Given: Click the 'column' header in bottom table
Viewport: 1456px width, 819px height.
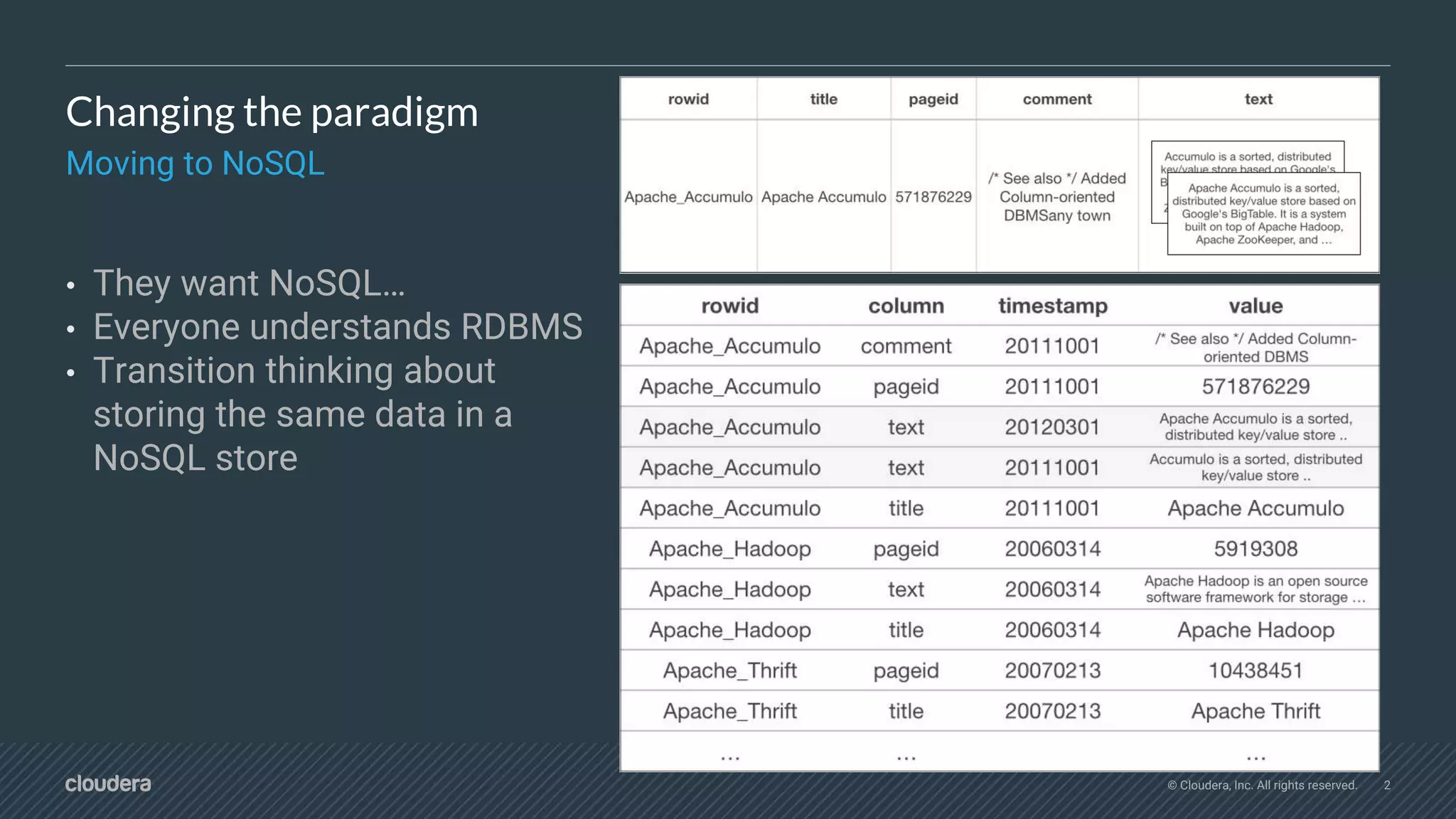Looking at the screenshot, I should (x=906, y=306).
